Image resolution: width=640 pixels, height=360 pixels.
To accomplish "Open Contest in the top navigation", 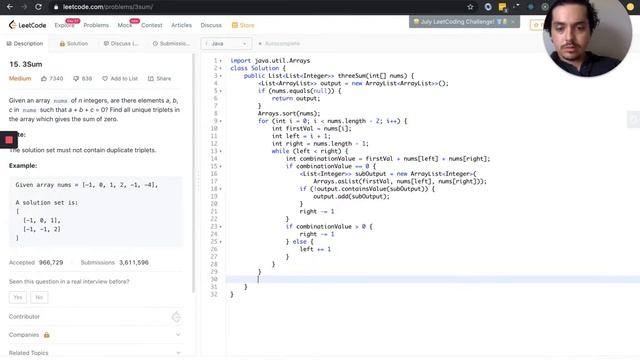I will pos(151,25).
